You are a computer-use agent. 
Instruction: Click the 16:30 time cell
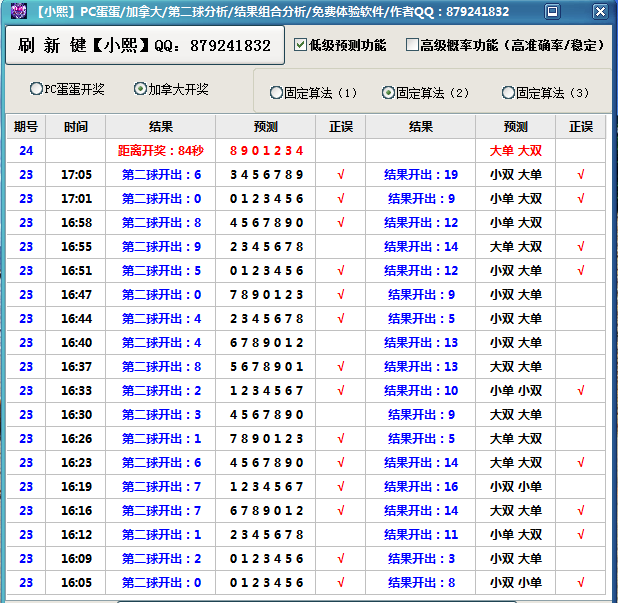click(76, 415)
